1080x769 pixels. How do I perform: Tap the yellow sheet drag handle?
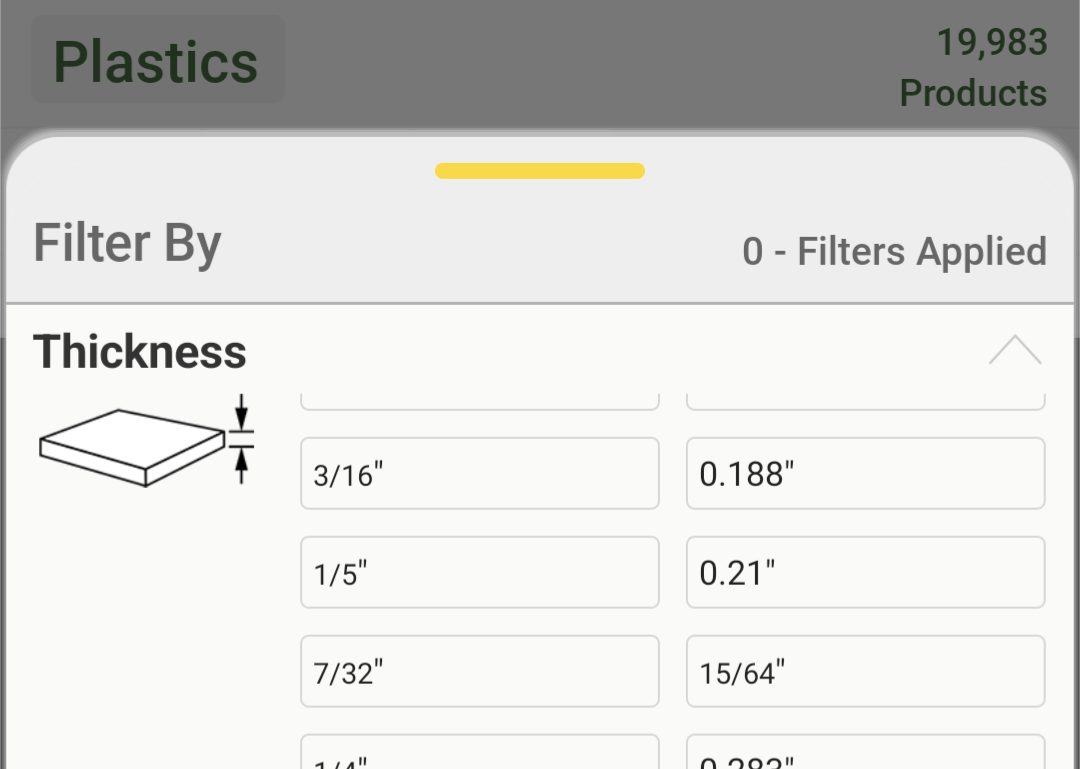[x=540, y=171]
